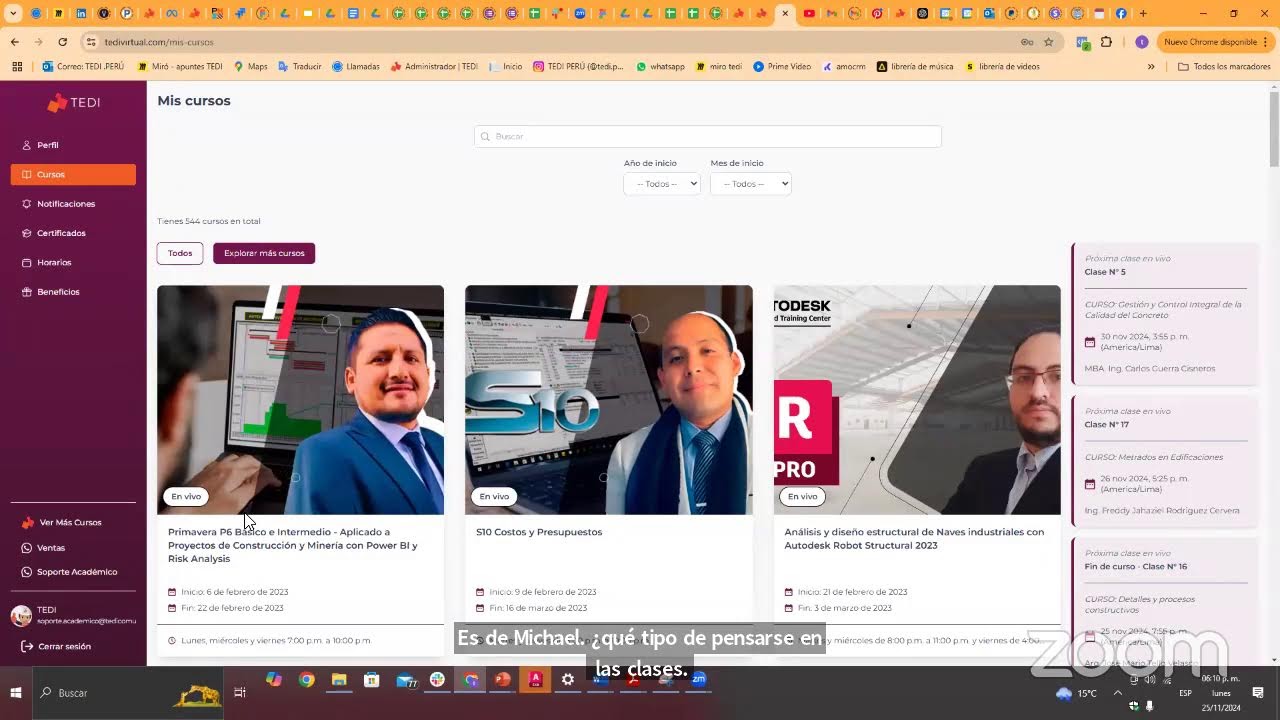
Task: Open the Clase N° 17 upcoming class card
Action: tap(1165, 460)
